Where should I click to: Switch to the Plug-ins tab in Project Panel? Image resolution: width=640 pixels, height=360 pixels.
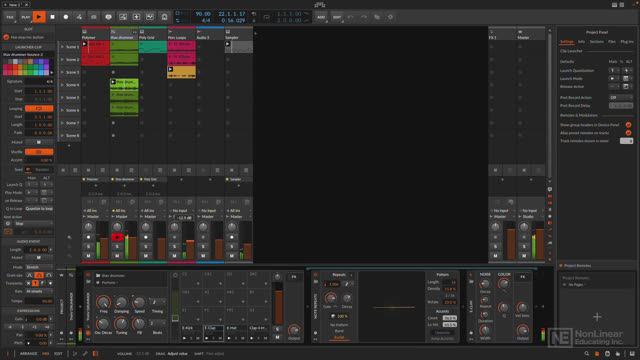(x=627, y=42)
